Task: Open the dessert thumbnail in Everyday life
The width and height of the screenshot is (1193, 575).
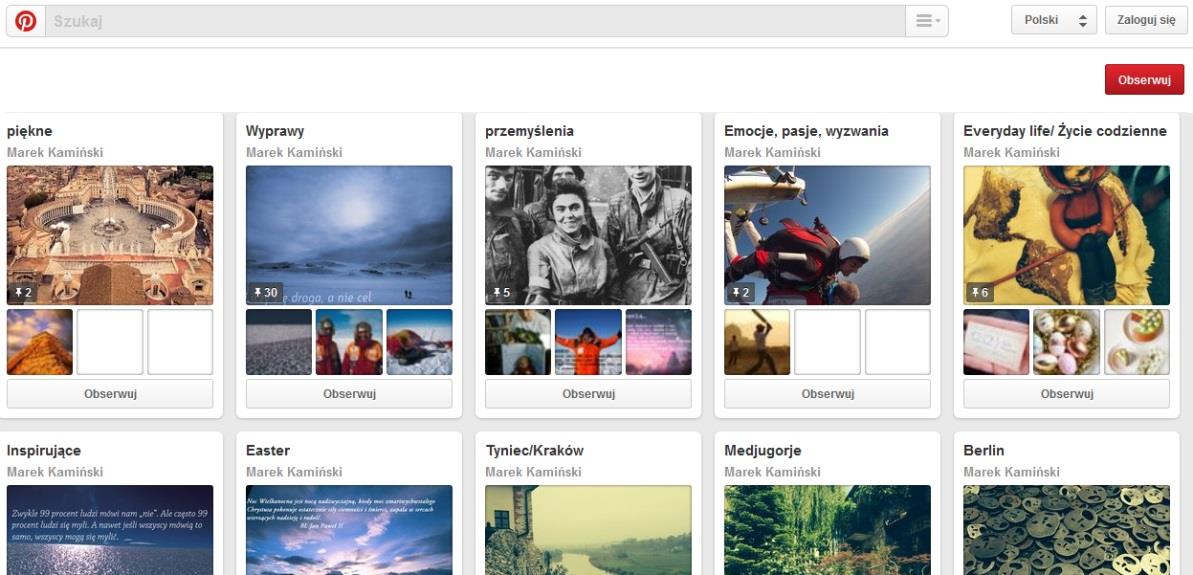Action: tap(1137, 342)
